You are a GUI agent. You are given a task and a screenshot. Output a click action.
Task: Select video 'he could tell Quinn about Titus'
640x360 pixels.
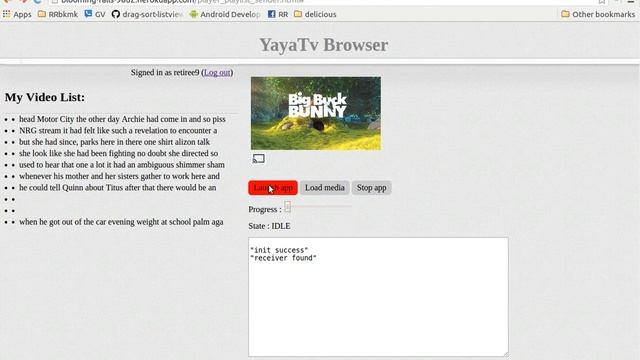pyautogui.click(x=118, y=188)
